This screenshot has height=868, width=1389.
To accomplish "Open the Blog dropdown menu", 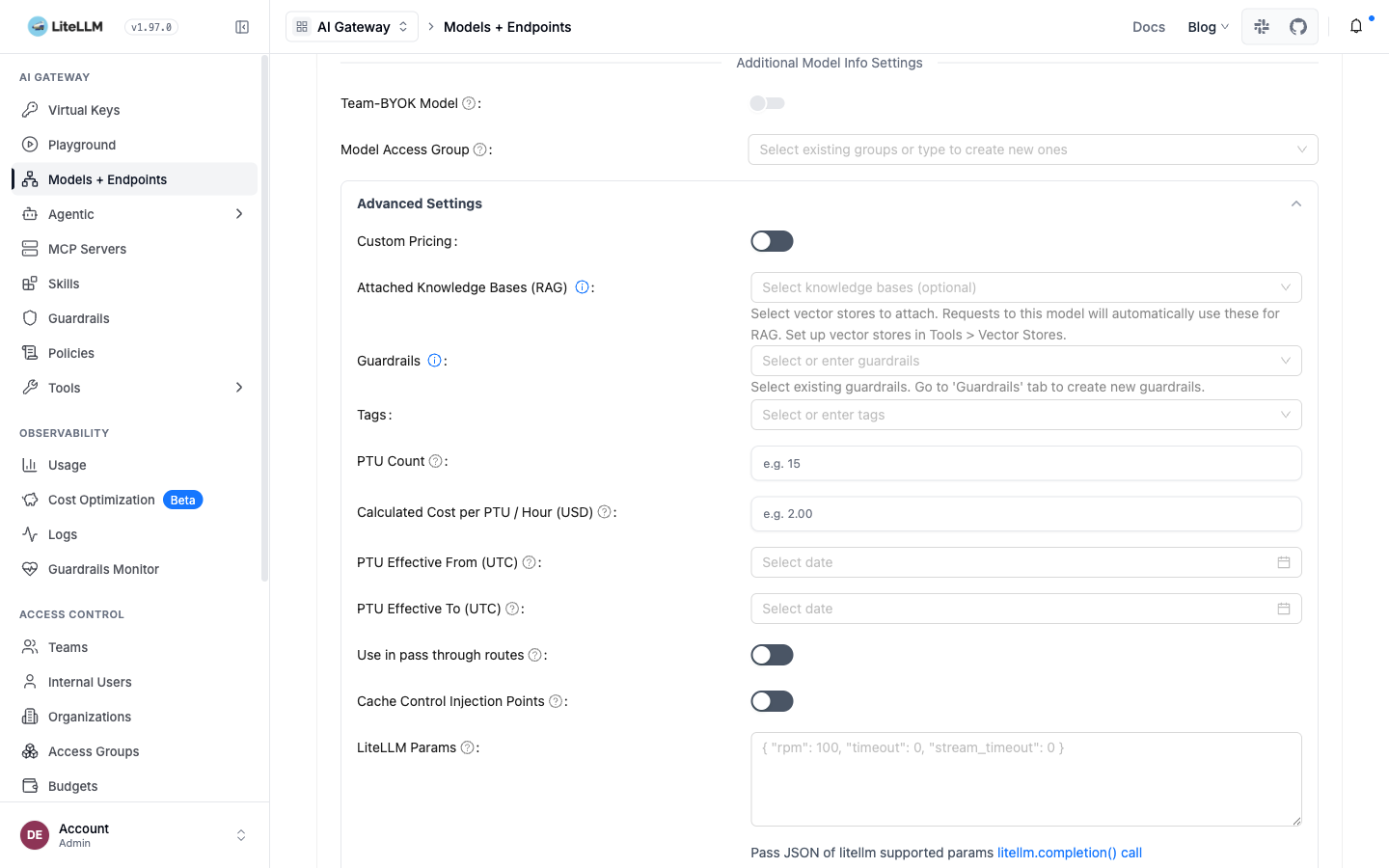I will [x=1209, y=27].
